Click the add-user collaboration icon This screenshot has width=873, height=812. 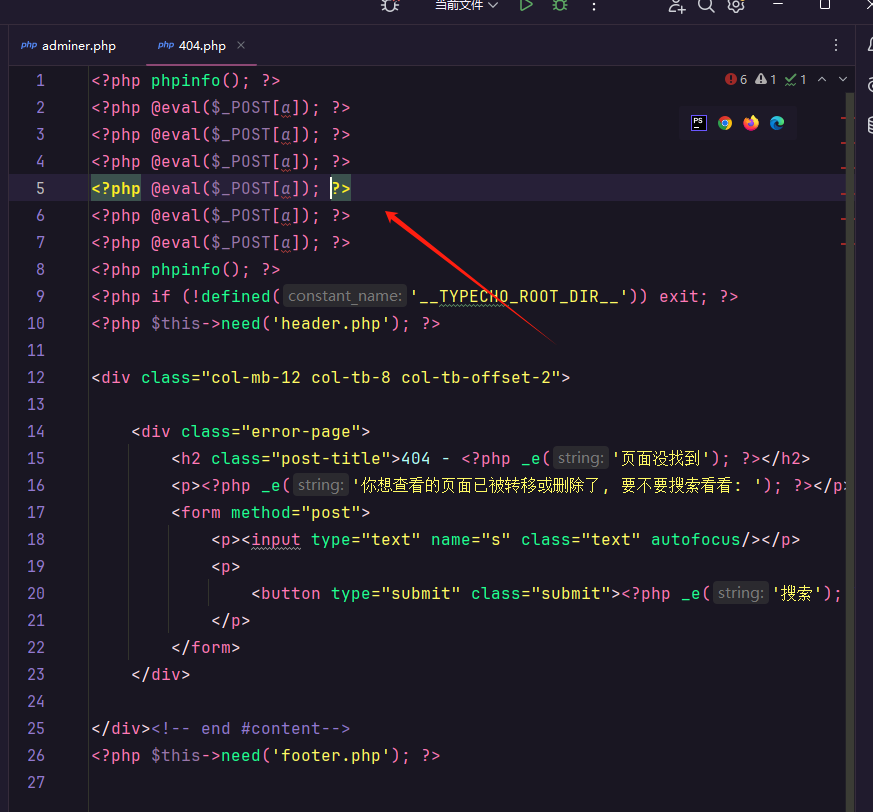(676, 6)
